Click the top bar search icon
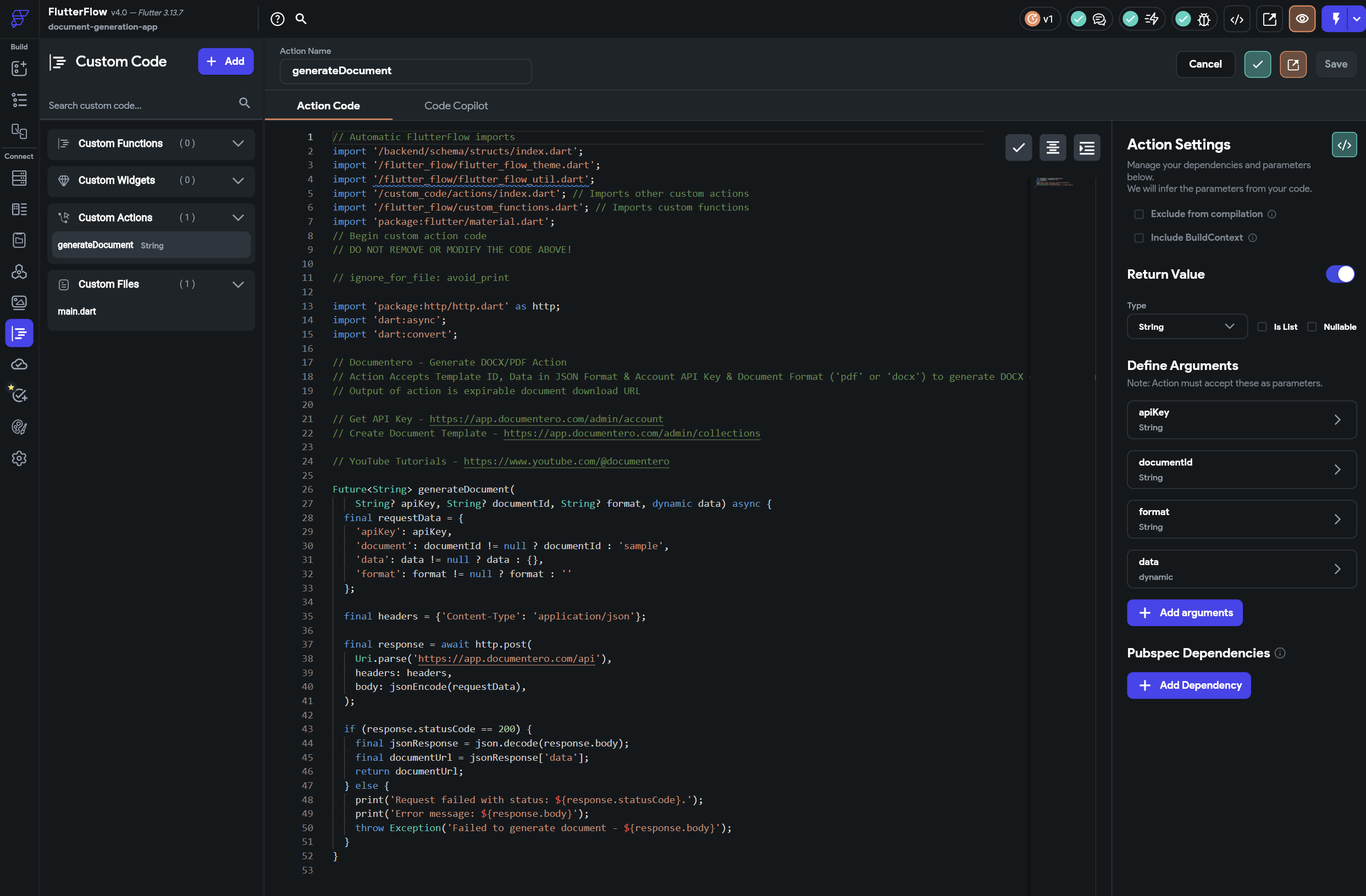 click(301, 19)
